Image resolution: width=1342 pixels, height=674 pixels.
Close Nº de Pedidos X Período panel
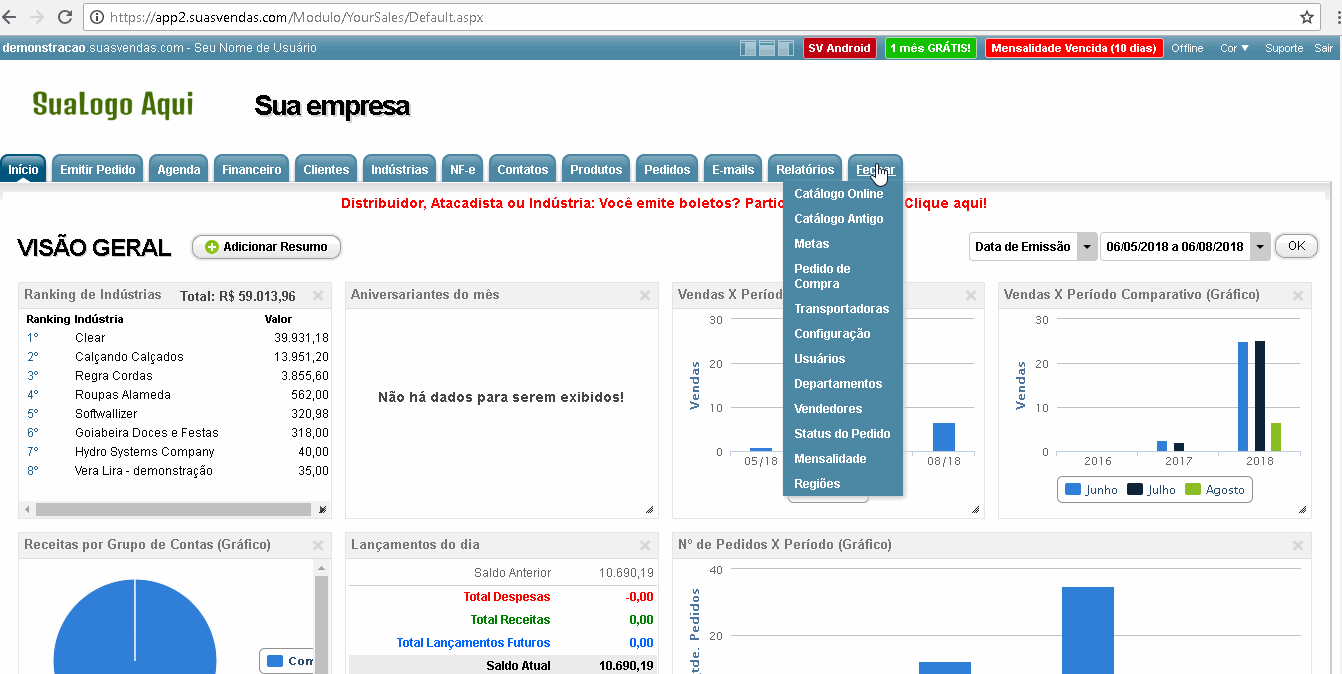(1298, 545)
